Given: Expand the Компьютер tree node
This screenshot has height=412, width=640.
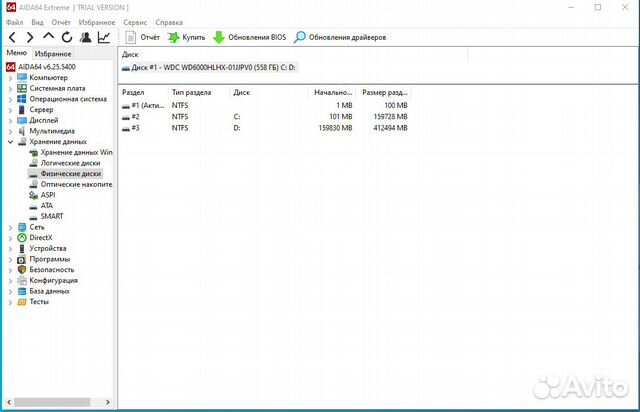Looking at the screenshot, I should tap(10, 78).
